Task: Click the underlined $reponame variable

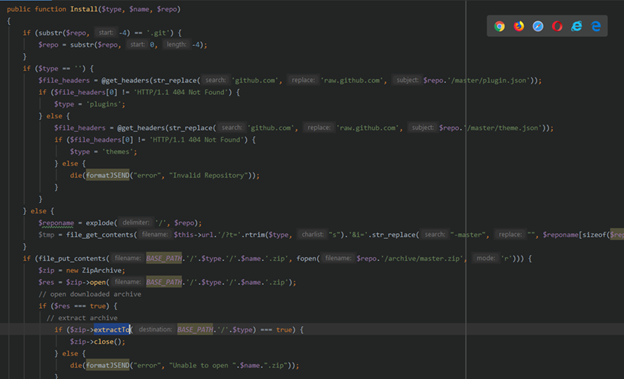Action: 56,223
